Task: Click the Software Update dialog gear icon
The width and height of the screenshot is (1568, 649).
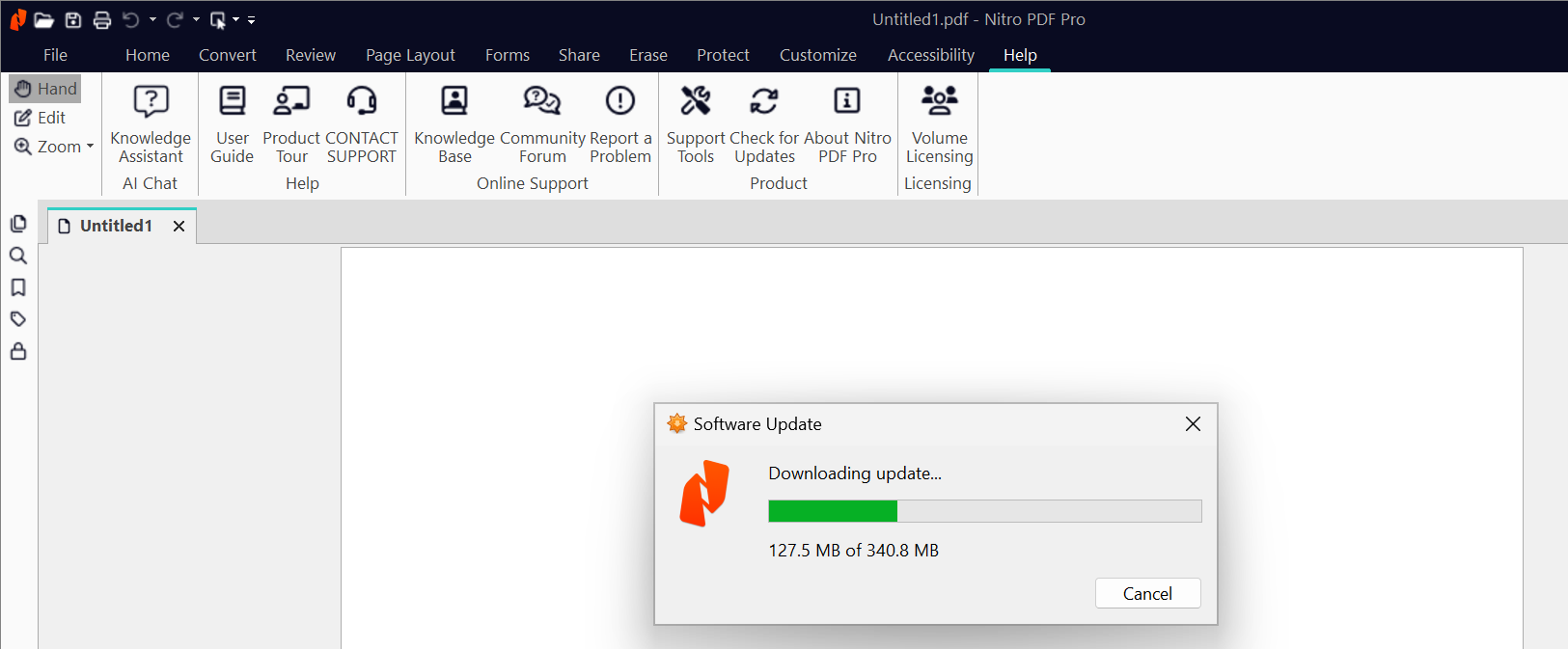Action: [677, 423]
